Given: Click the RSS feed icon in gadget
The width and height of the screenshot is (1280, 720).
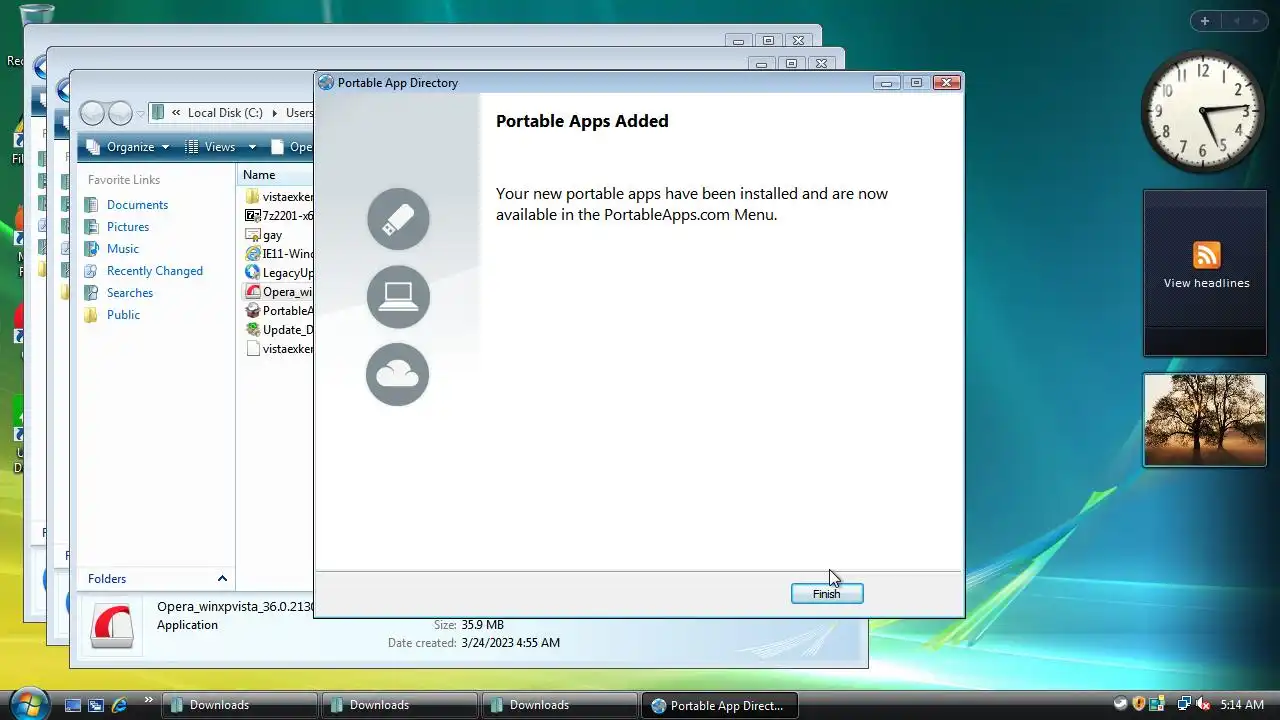Looking at the screenshot, I should pyautogui.click(x=1206, y=255).
